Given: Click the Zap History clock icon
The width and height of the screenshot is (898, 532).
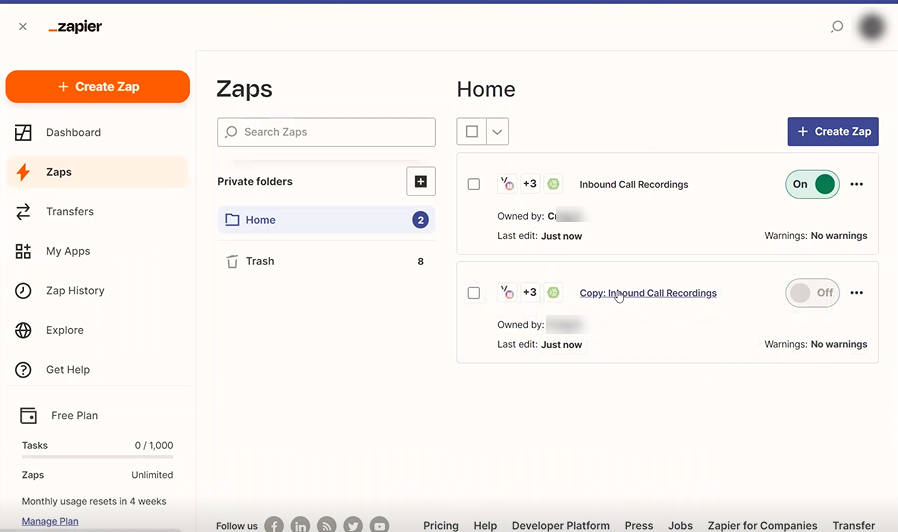Looking at the screenshot, I should [x=23, y=290].
